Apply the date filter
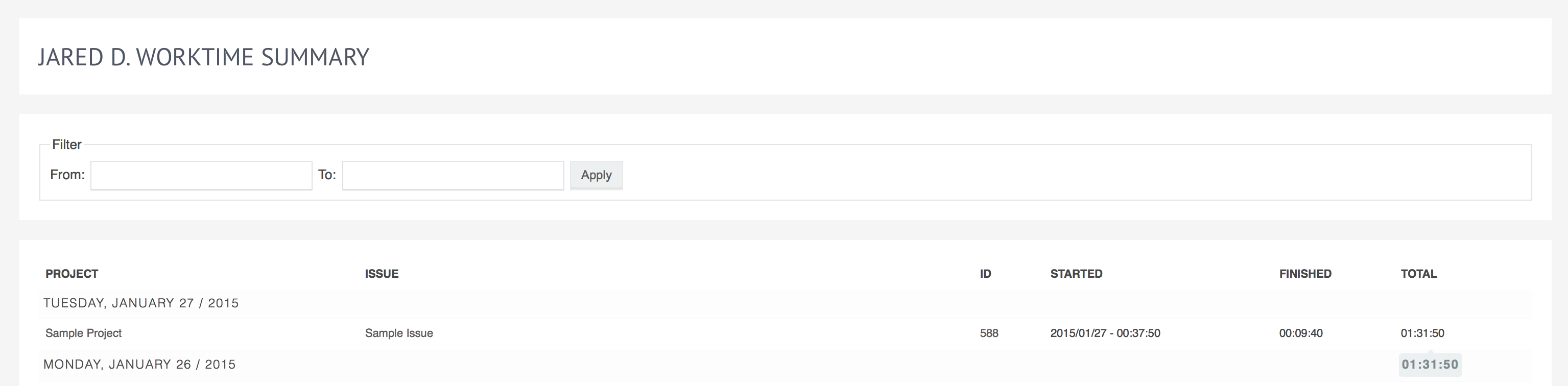The height and width of the screenshot is (386, 1568). [596, 175]
